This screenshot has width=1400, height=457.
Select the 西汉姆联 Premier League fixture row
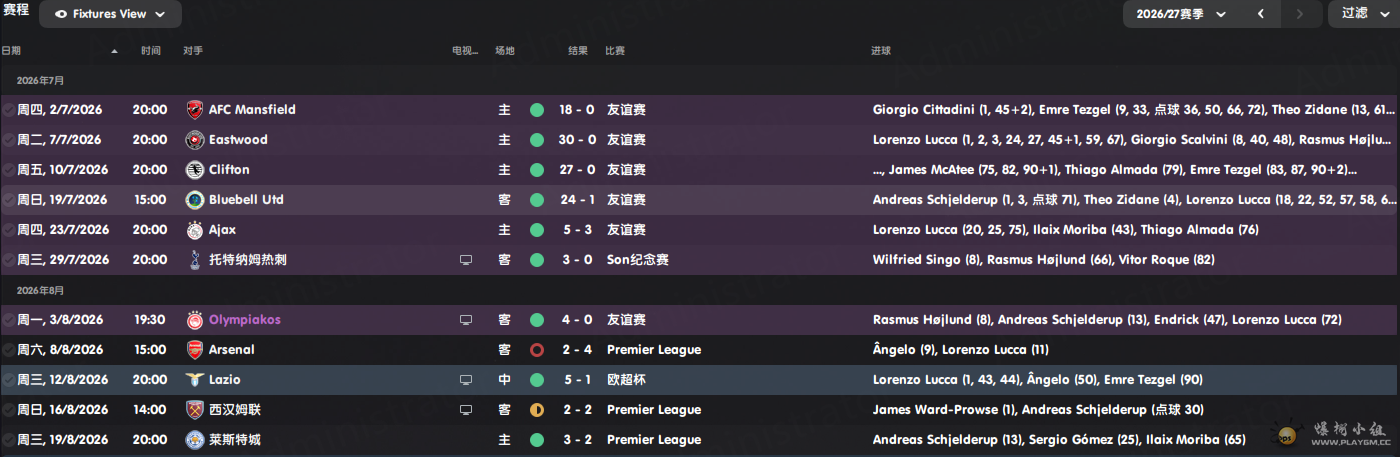click(x=700, y=410)
